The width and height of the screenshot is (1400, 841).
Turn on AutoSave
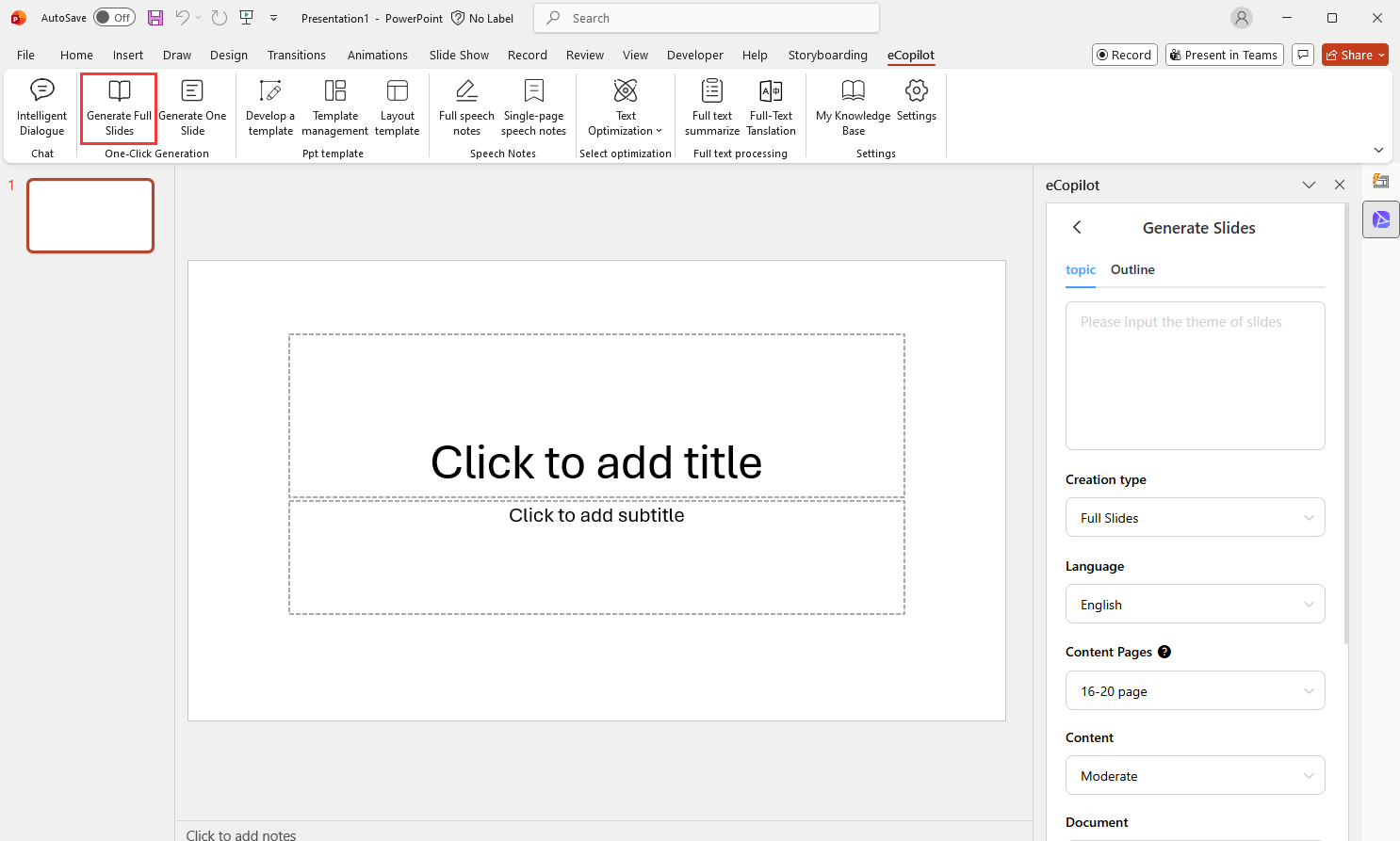(114, 17)
